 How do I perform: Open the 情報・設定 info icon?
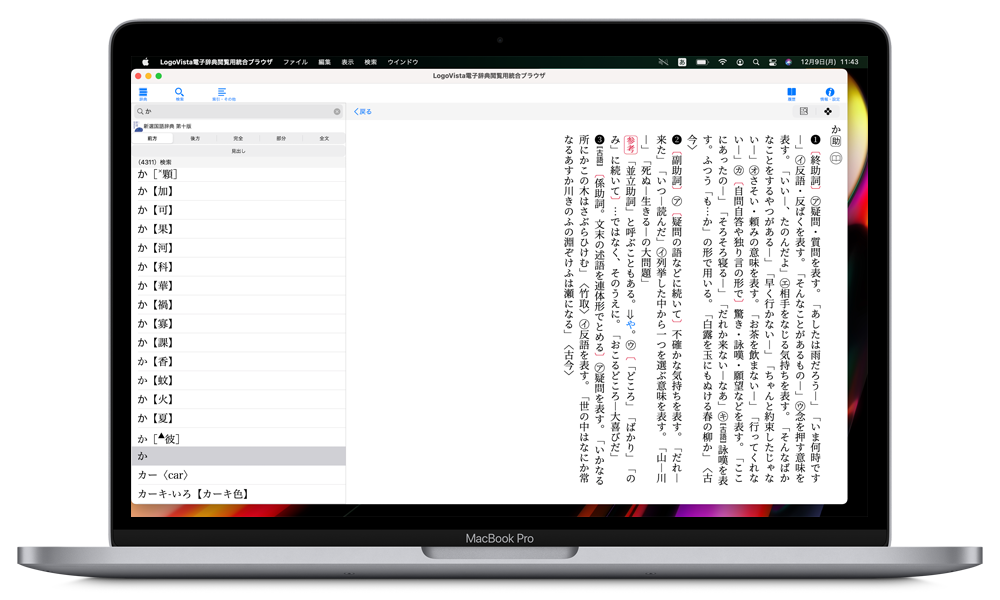click(x=830, y=94)
